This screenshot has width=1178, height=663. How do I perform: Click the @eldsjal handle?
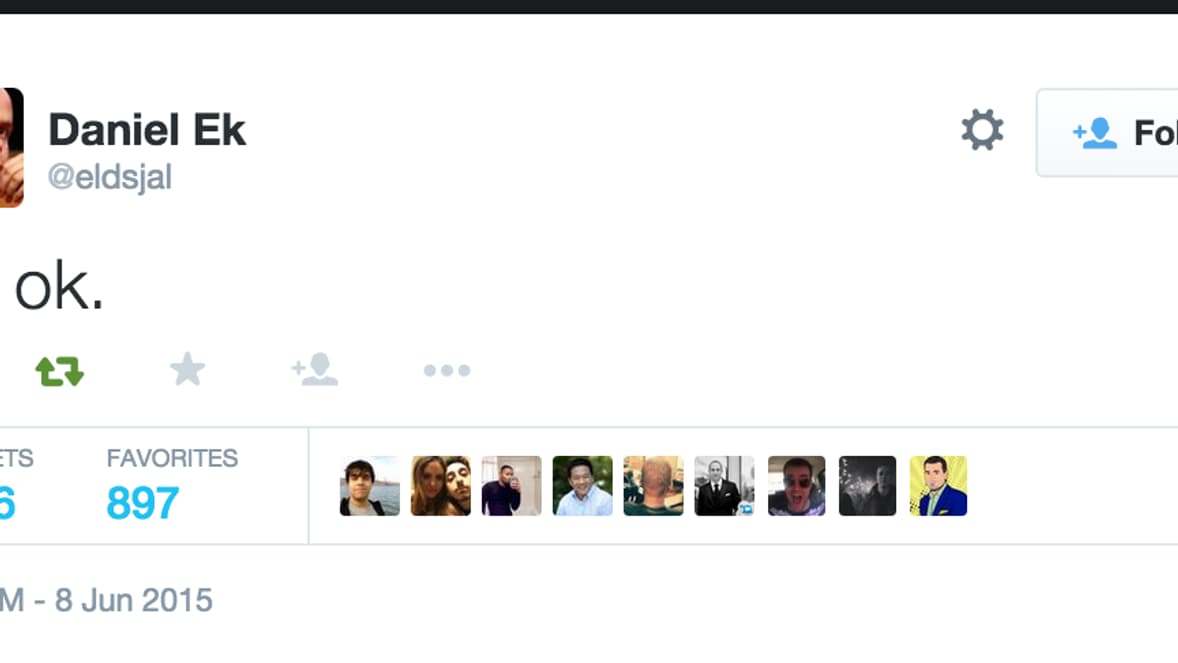pyautogui.click(x=110, y=177)
